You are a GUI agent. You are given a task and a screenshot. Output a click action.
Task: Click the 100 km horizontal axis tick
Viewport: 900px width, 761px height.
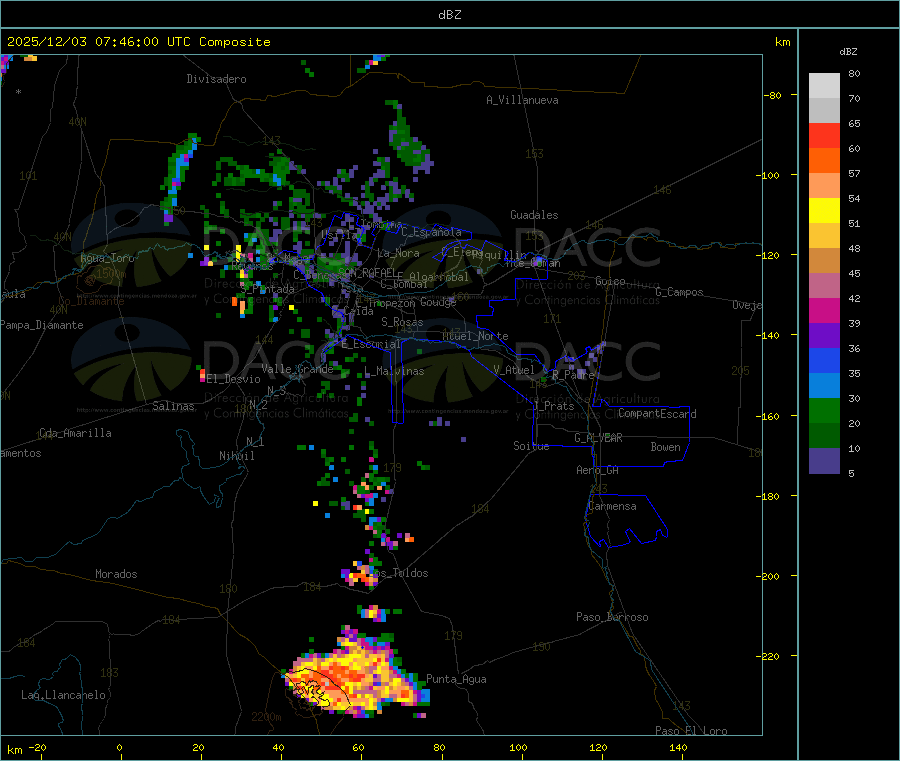click(x=518, y=747)
